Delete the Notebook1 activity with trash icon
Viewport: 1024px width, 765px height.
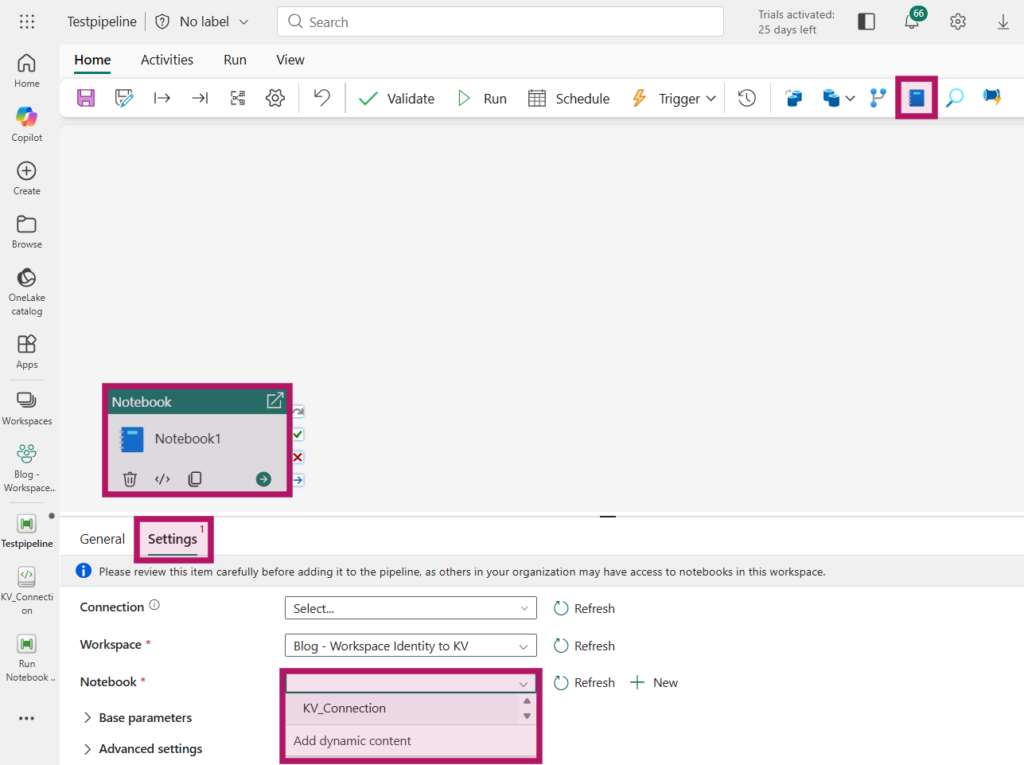point(130,479)
